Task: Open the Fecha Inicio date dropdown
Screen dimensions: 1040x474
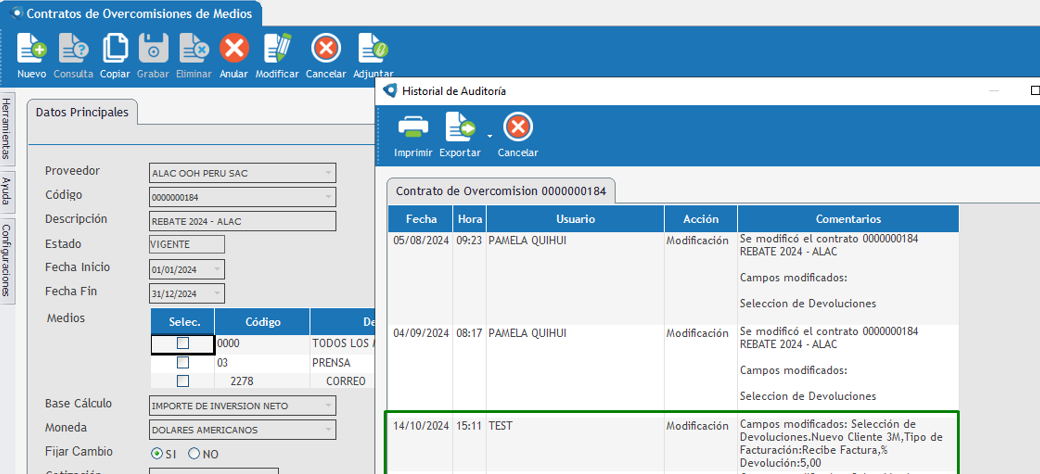Action: 216,269
